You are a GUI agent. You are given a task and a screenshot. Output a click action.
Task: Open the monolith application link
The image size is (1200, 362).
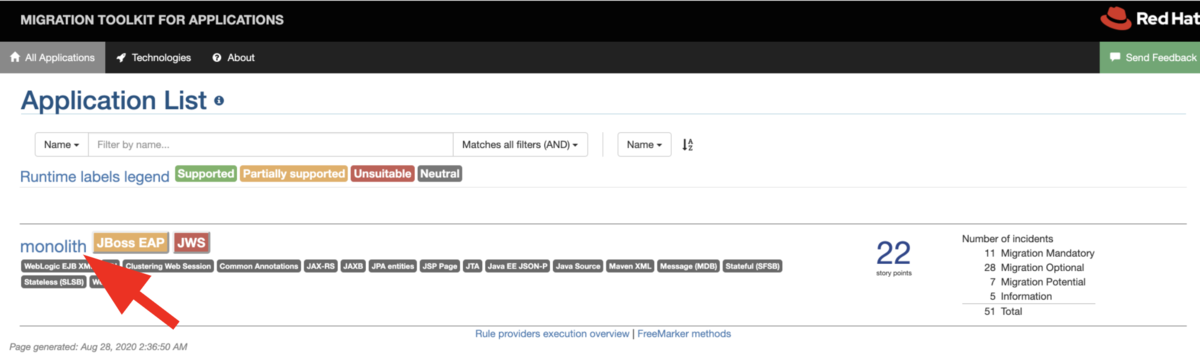coord(53,245)
